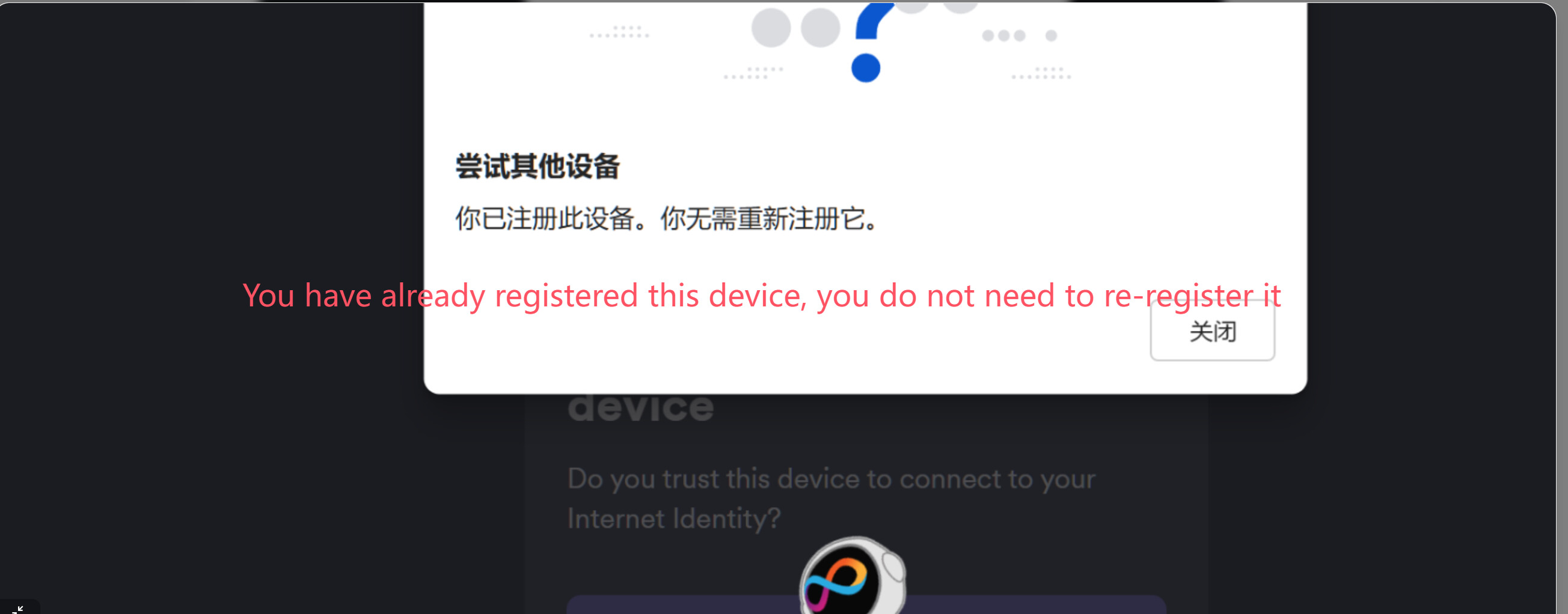Click the second grey circle beside question mark
The width and height of the screenshot is (1568, 614).
(820, 28)
